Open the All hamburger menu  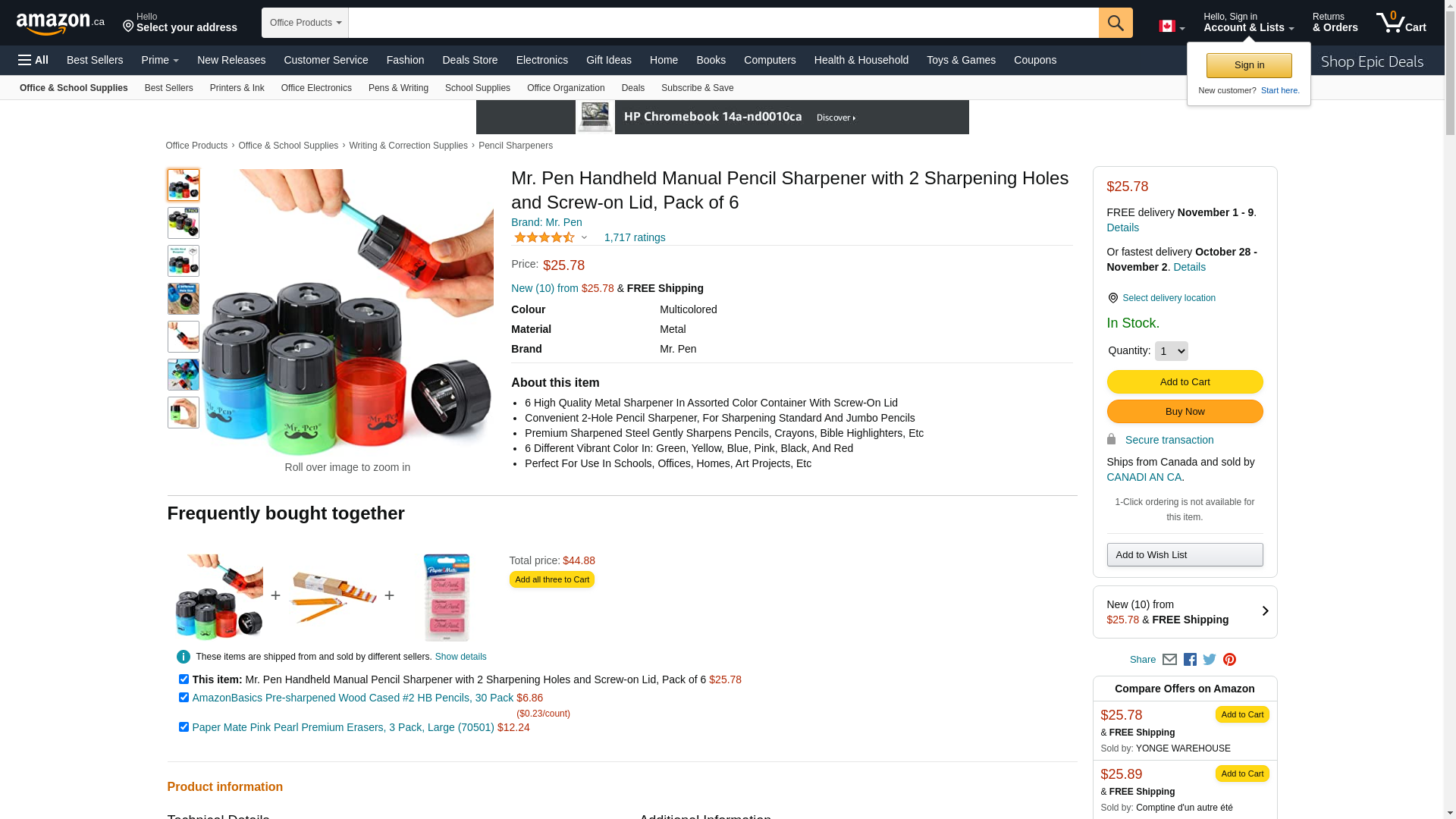point(33,60)
